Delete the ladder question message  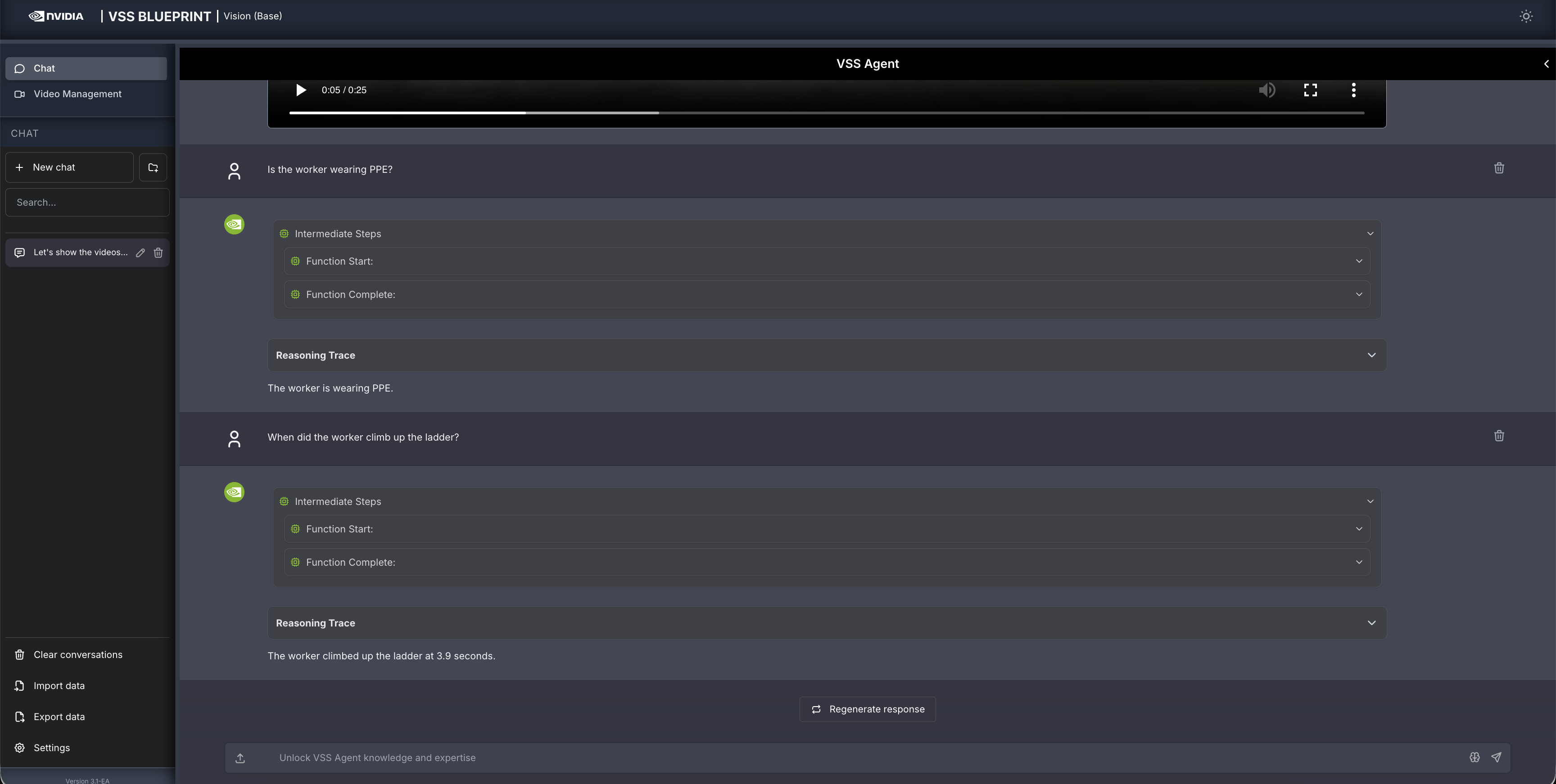tap(1499, 436)
